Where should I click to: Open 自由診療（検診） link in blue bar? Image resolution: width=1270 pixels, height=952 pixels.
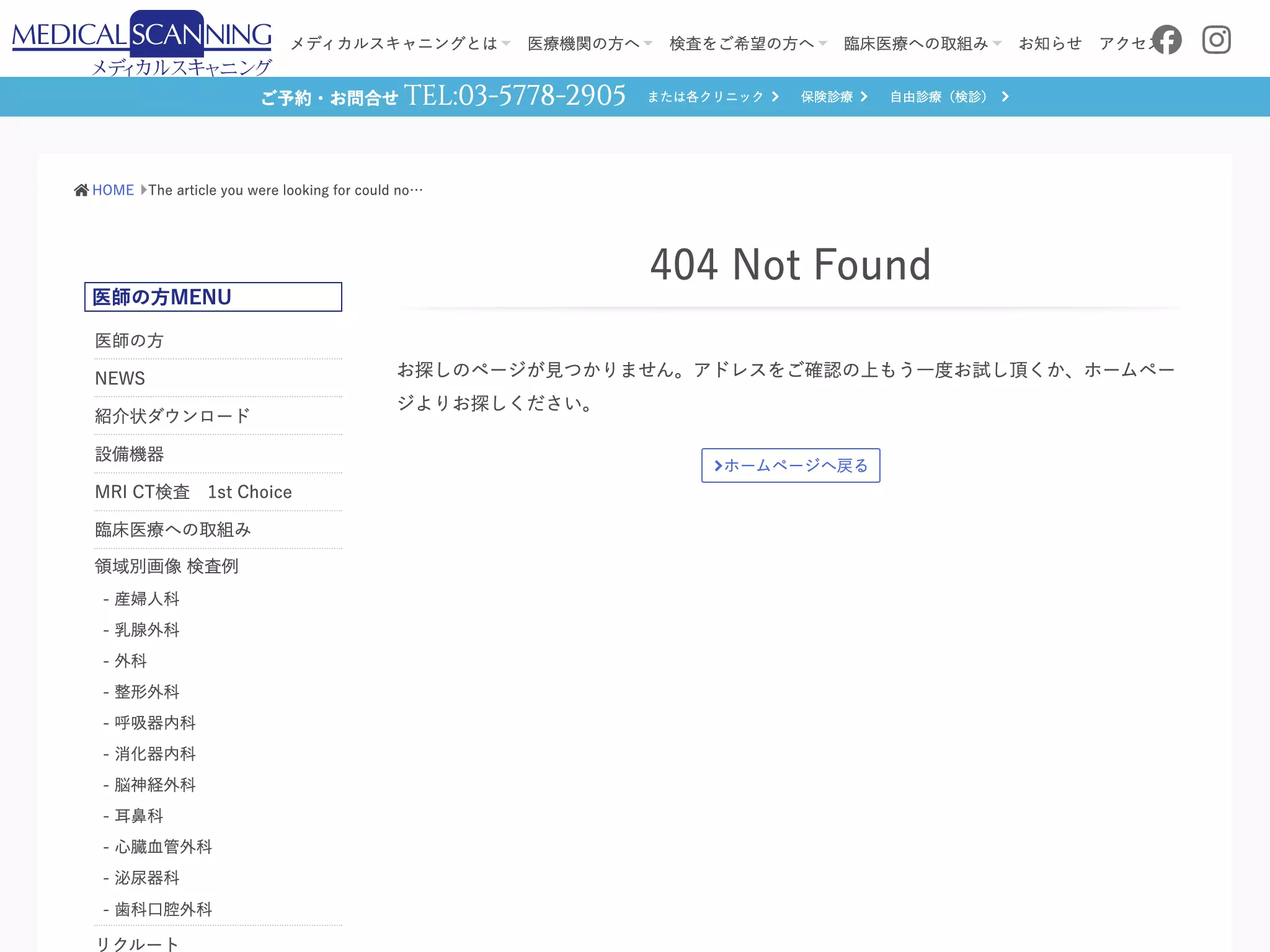(x=949, y=97)
